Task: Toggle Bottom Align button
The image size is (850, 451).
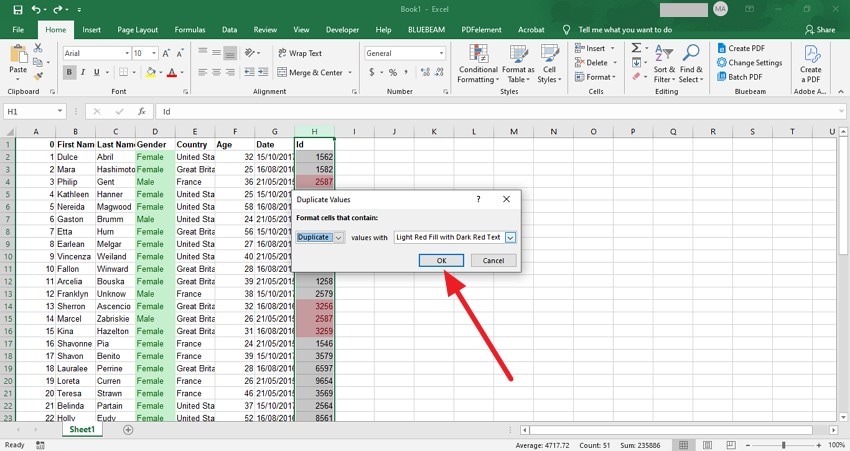Action: tap(230, 53)
